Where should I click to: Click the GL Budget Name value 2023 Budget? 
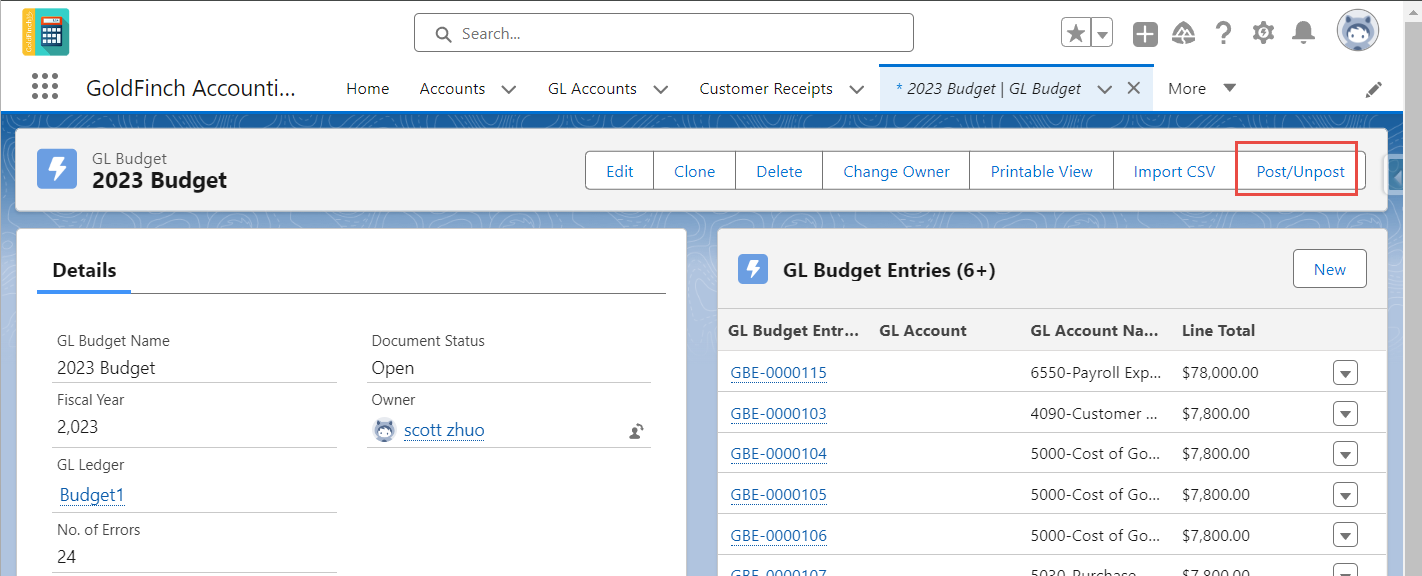(x=106, y=368)
